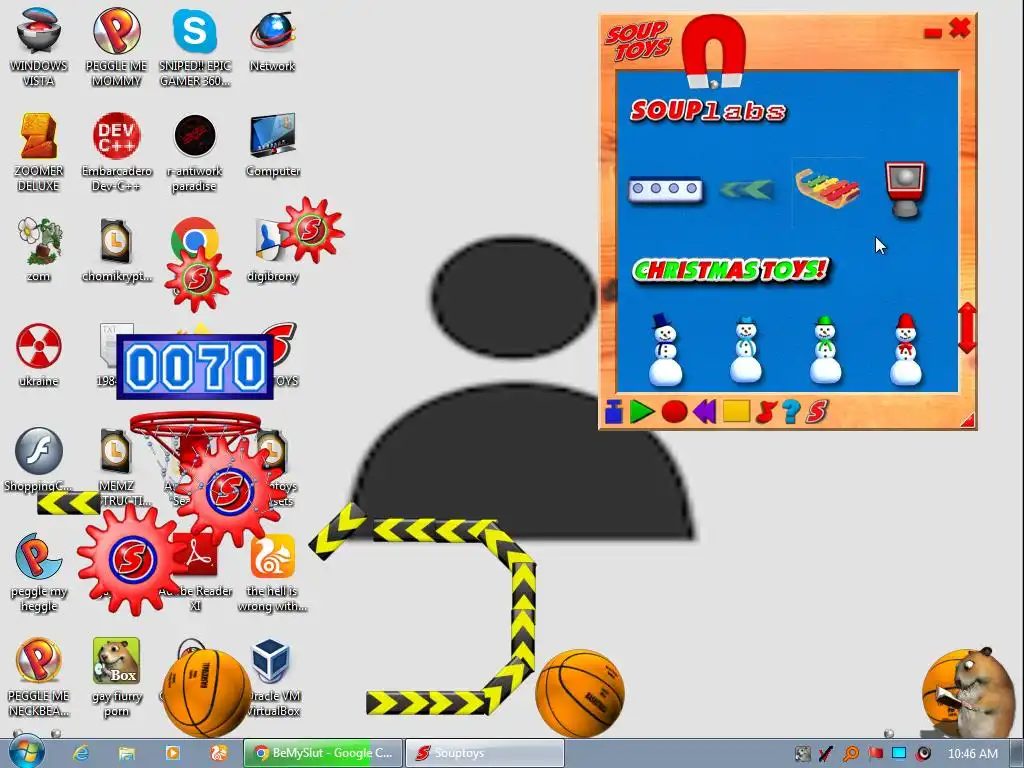Screen dimensions: 1024x768
Task: Click the red up-down scroll arrow in toybox
Action: click(x=967, y=328)
